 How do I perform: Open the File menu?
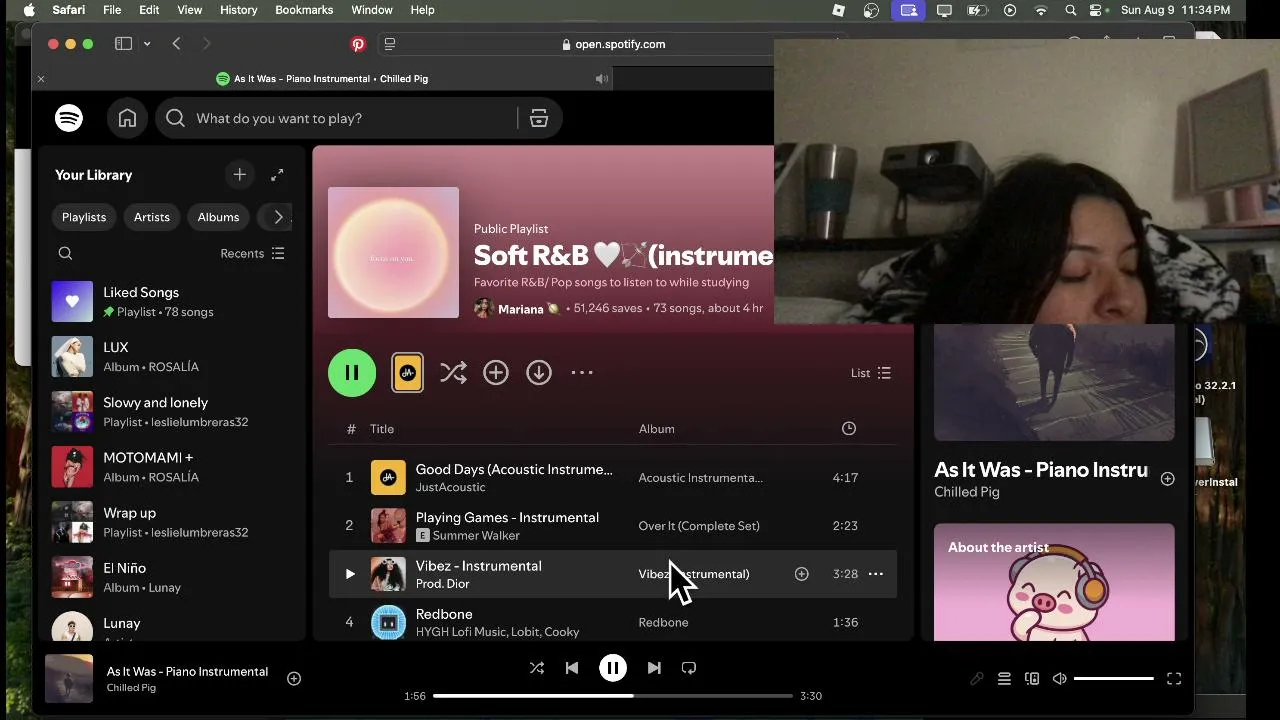point(112,10)
